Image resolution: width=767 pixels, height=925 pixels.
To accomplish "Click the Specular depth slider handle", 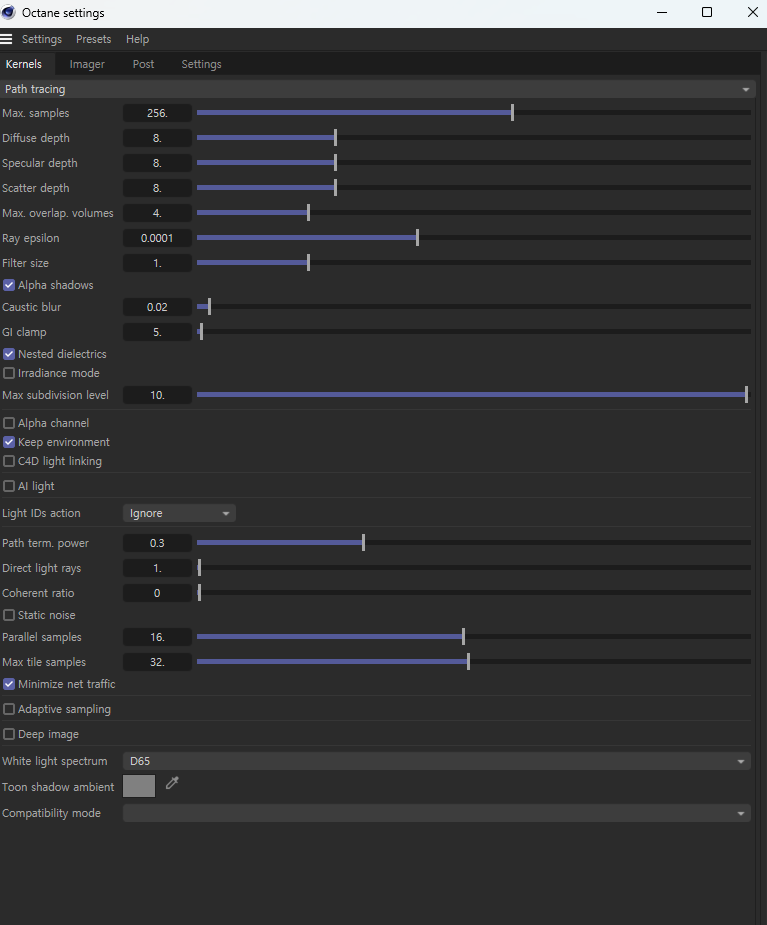I will 335,162.
